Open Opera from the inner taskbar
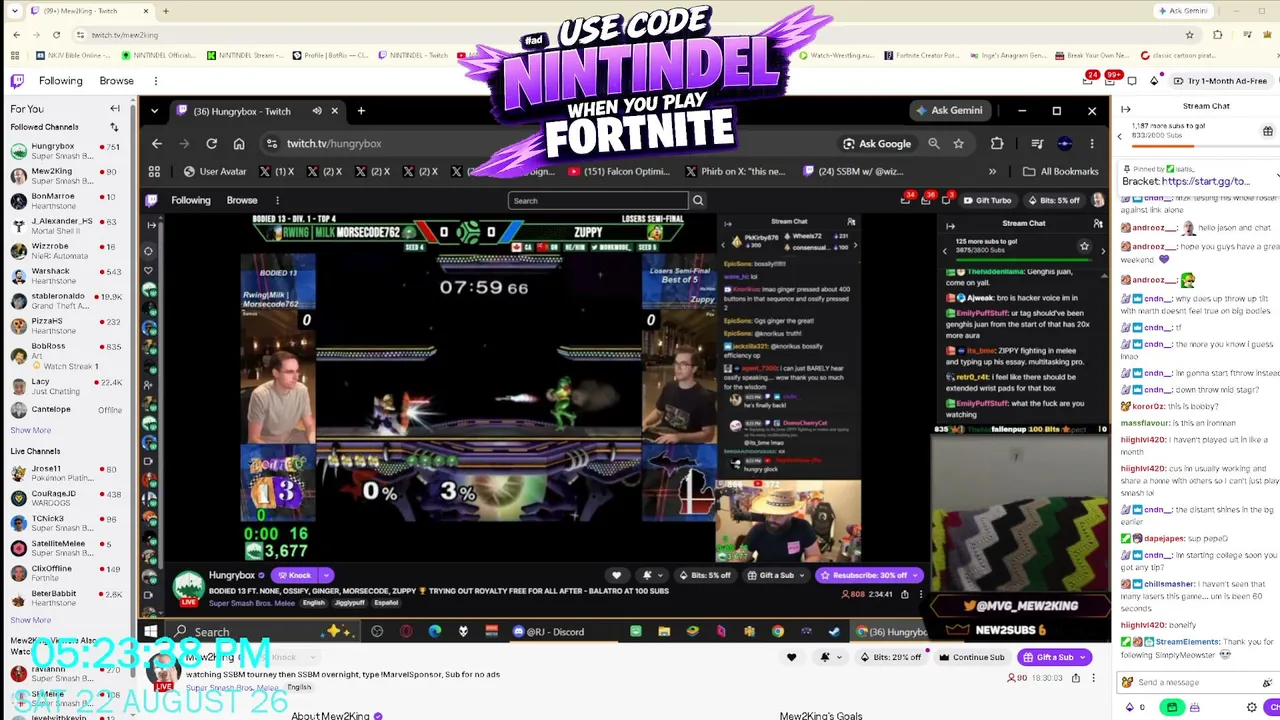The height and width of the screenshot is (720, 1280). pos(406,631)
